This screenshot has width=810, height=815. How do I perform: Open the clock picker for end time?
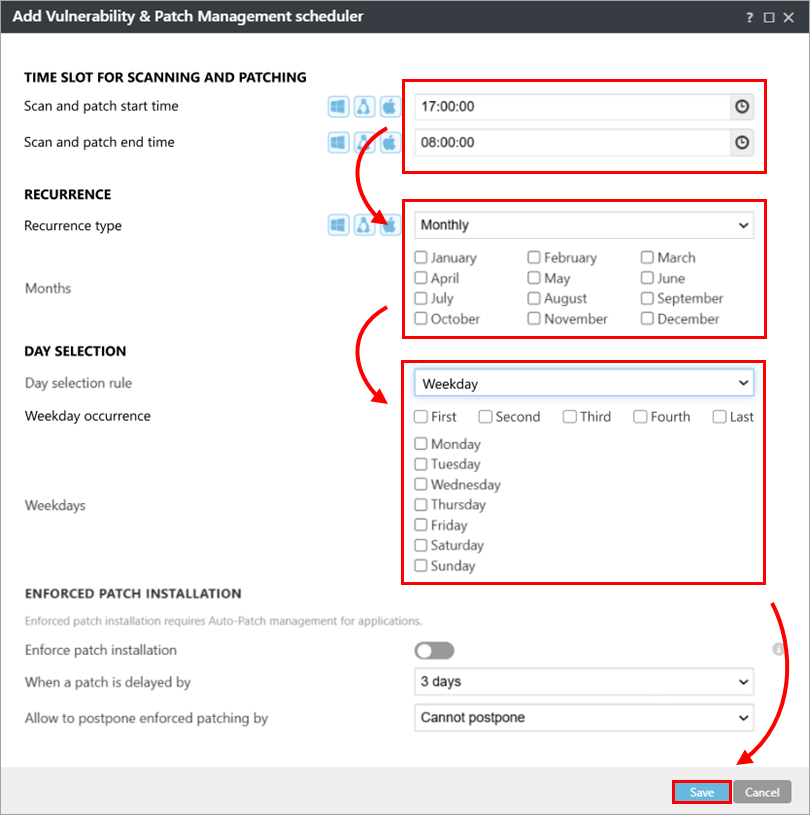(x=741, y=143)
